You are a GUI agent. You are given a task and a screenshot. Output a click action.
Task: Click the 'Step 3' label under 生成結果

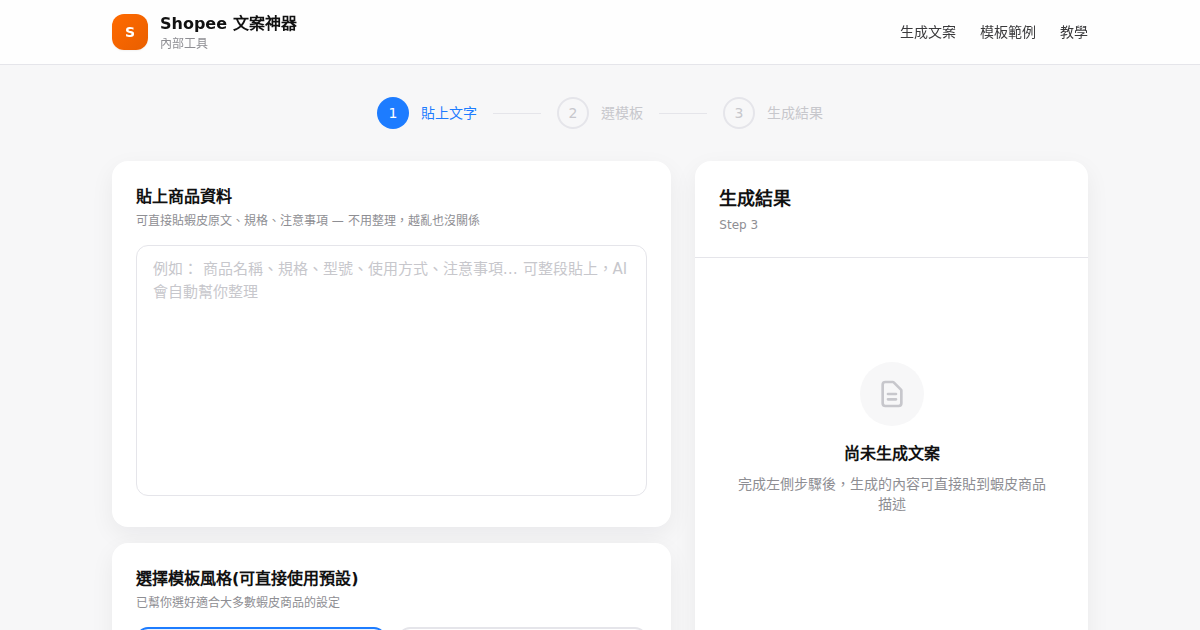(x=738, y=225)
